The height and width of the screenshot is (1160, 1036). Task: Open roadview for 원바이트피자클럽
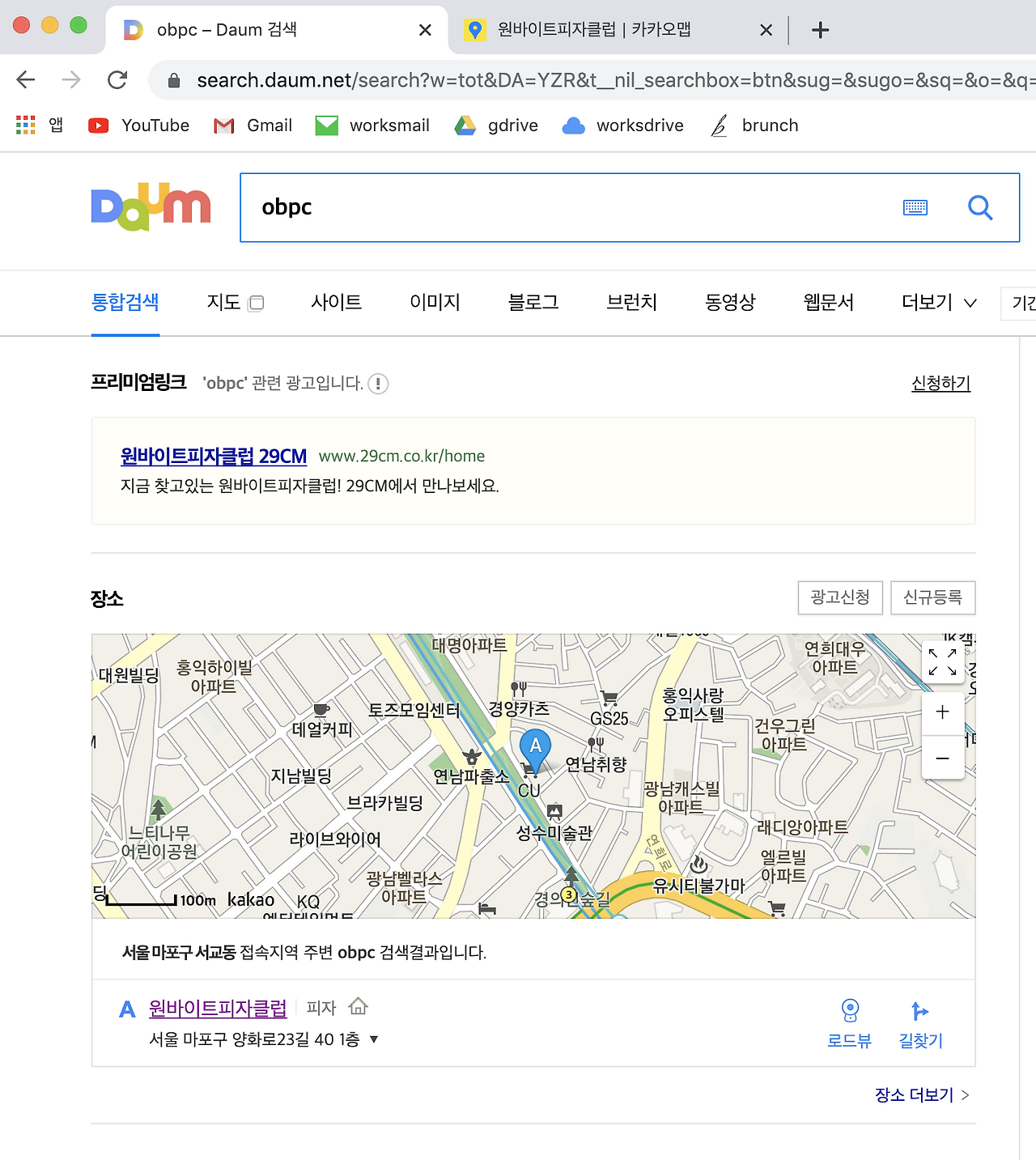849,1022
